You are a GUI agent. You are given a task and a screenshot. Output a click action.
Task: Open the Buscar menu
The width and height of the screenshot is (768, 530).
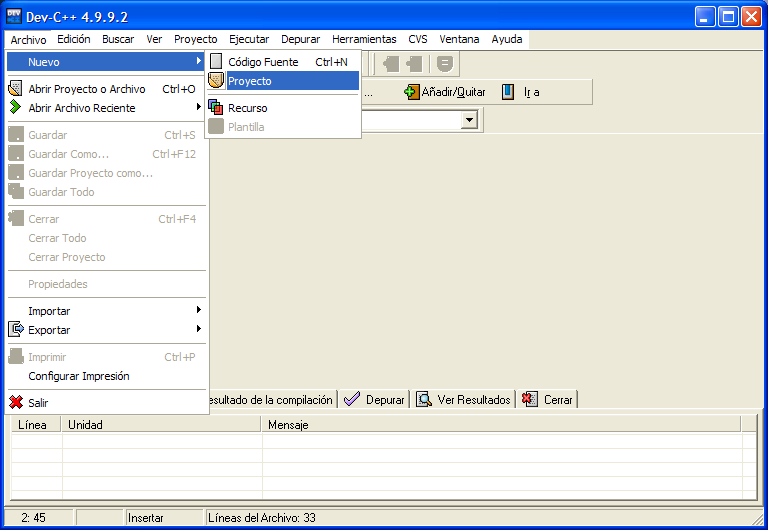pos(118,39)
